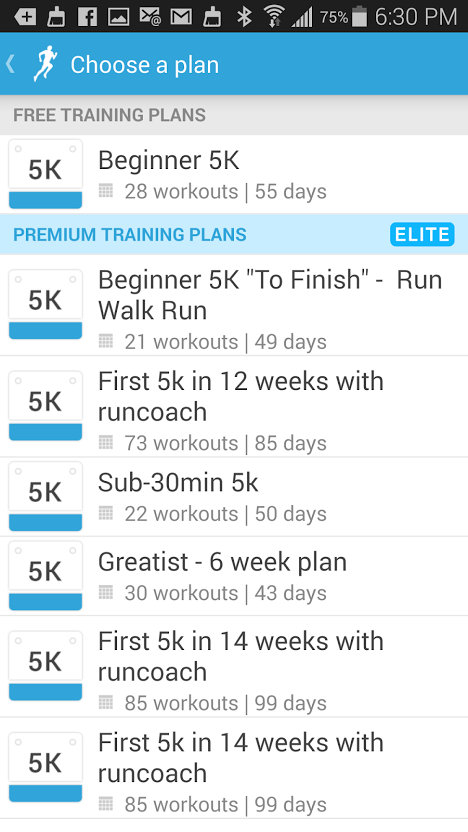The height and width of the screenshot is (832, 468).
Task: Tap the back chevron in header
Action: click(10, 64)
